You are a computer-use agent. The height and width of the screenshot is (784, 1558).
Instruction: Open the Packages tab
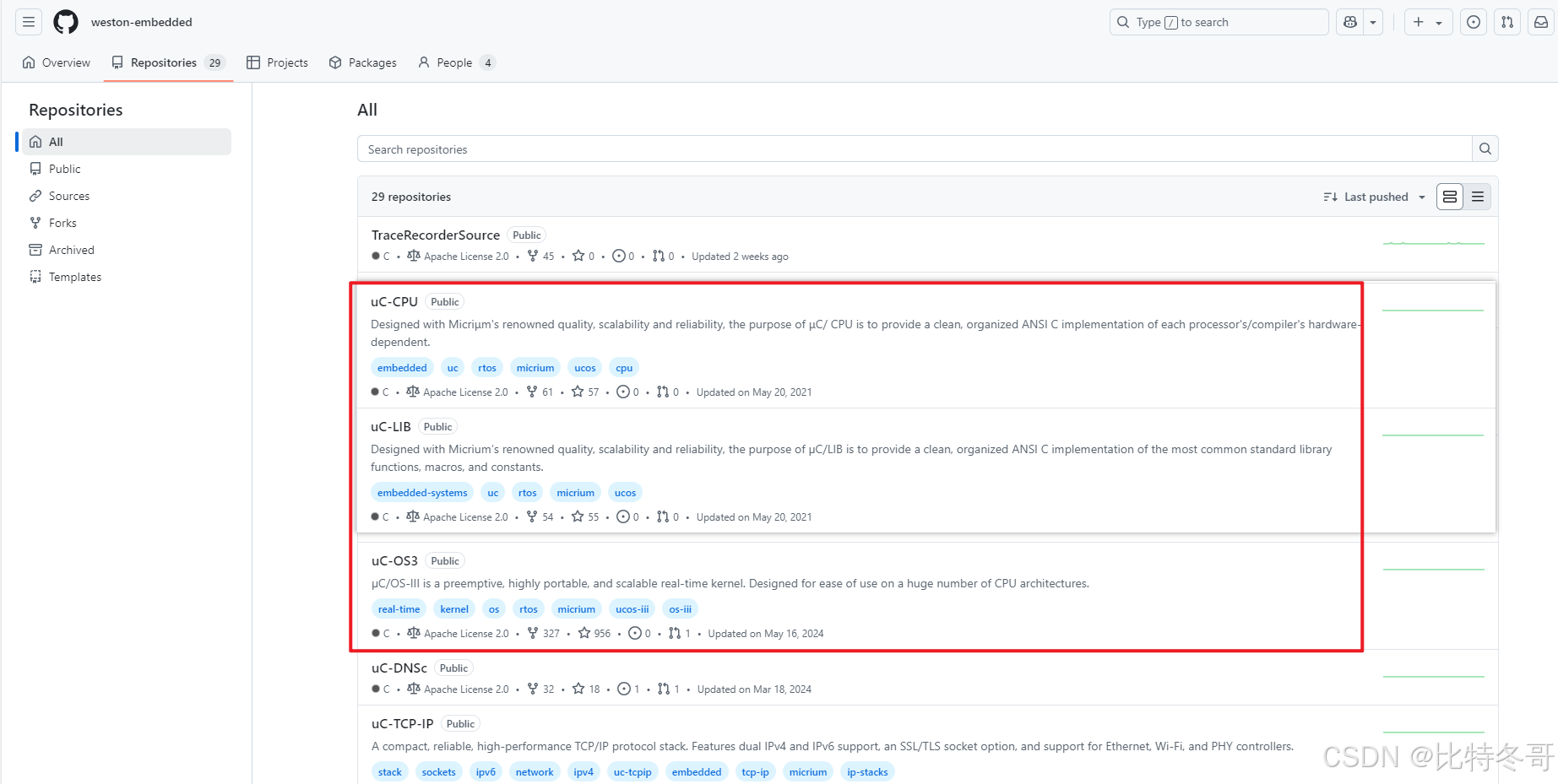(x=363, y=62)
